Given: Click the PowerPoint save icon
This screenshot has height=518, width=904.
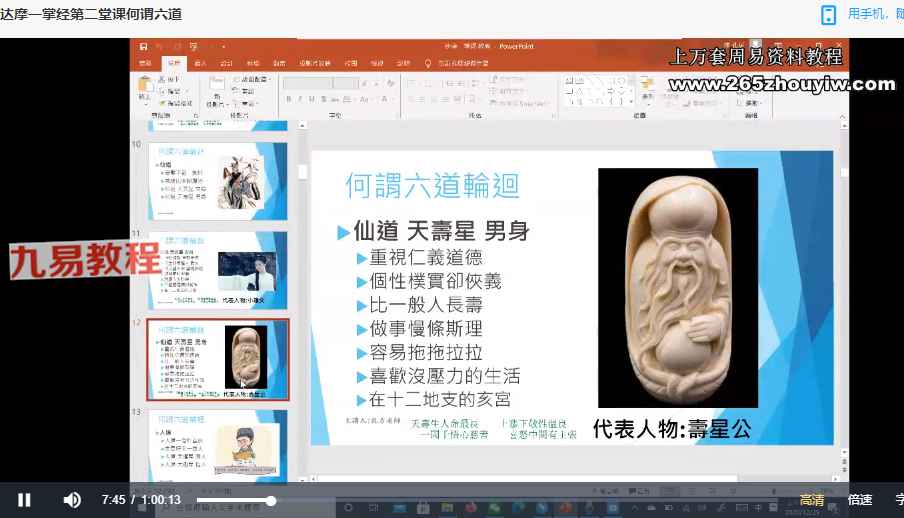Looking at the screenshot, I should [144, 46].
